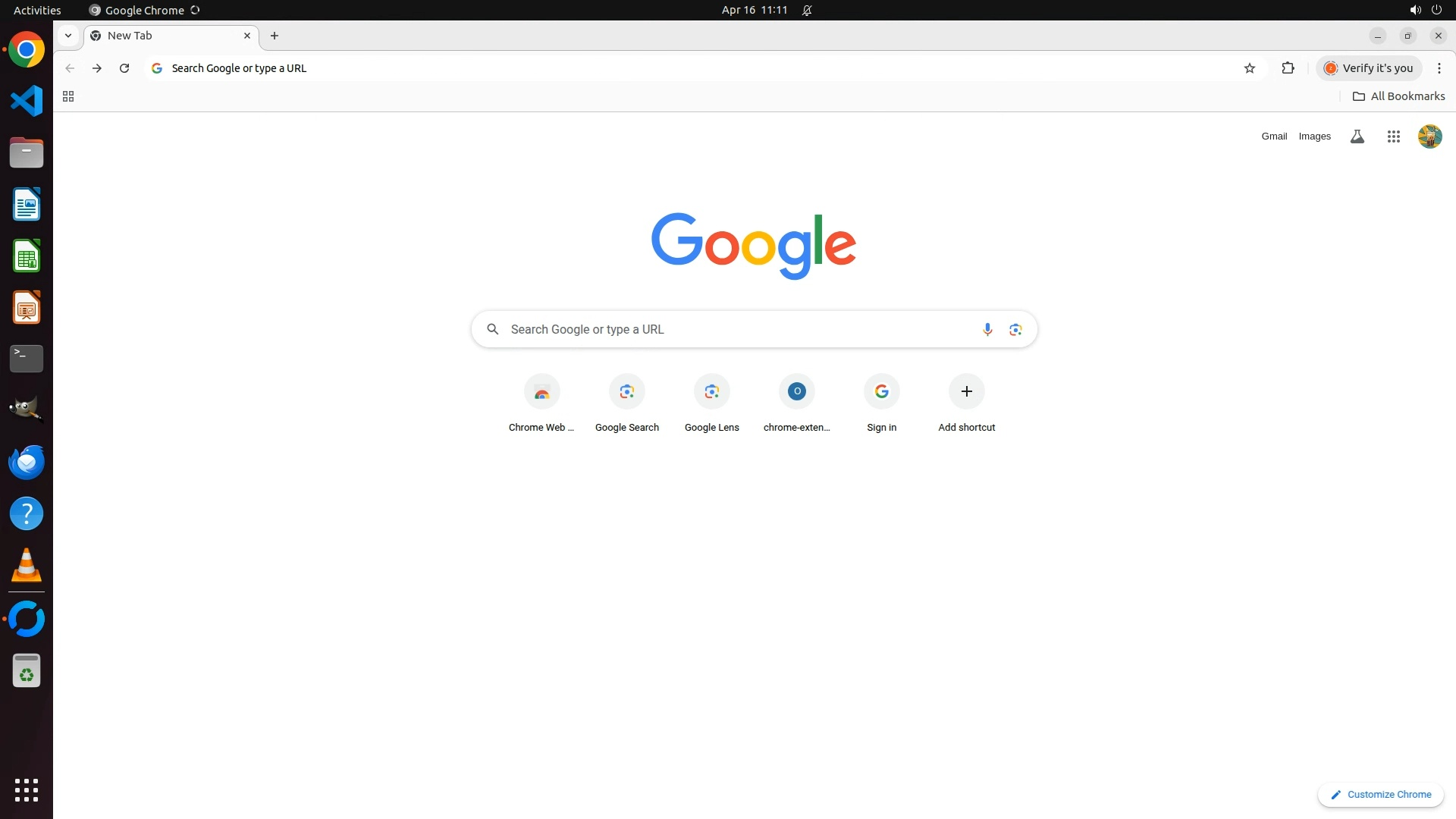Open Search Labs flask icon

click(x=1357, y=136)
